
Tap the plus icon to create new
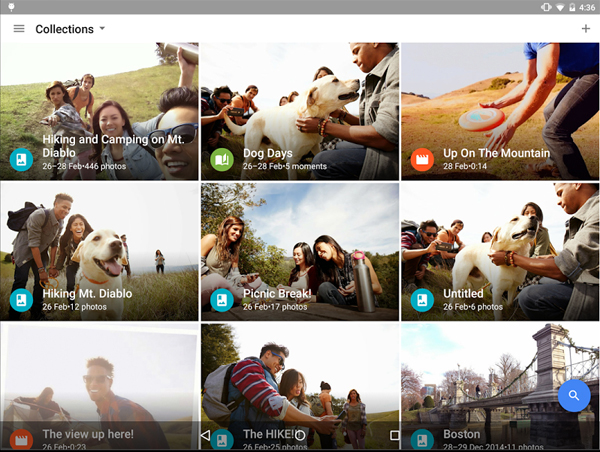pyautogui.click(x=585, y=29)
